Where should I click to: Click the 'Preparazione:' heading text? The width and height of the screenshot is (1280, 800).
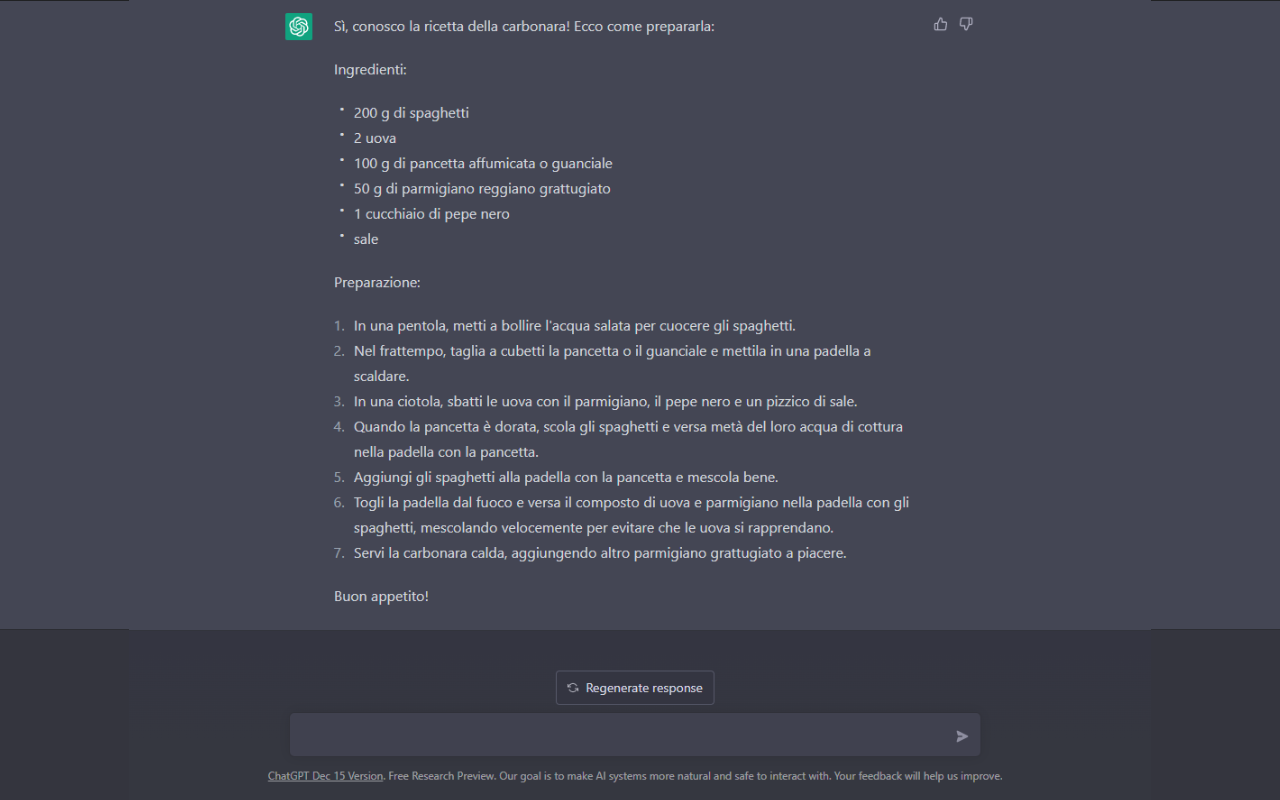tap(377, 282)
